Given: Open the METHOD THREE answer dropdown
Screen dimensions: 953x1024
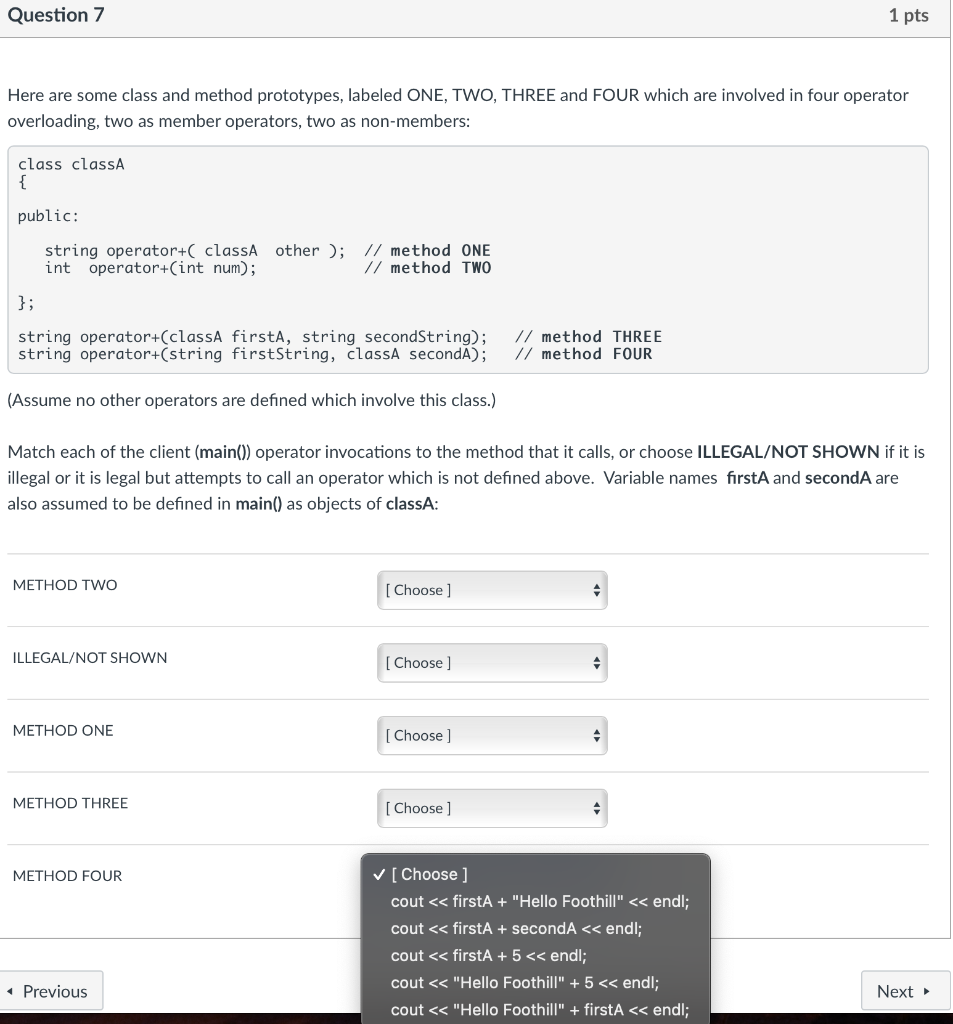Looking at the screenshot, I should click(x=492, y=808).
